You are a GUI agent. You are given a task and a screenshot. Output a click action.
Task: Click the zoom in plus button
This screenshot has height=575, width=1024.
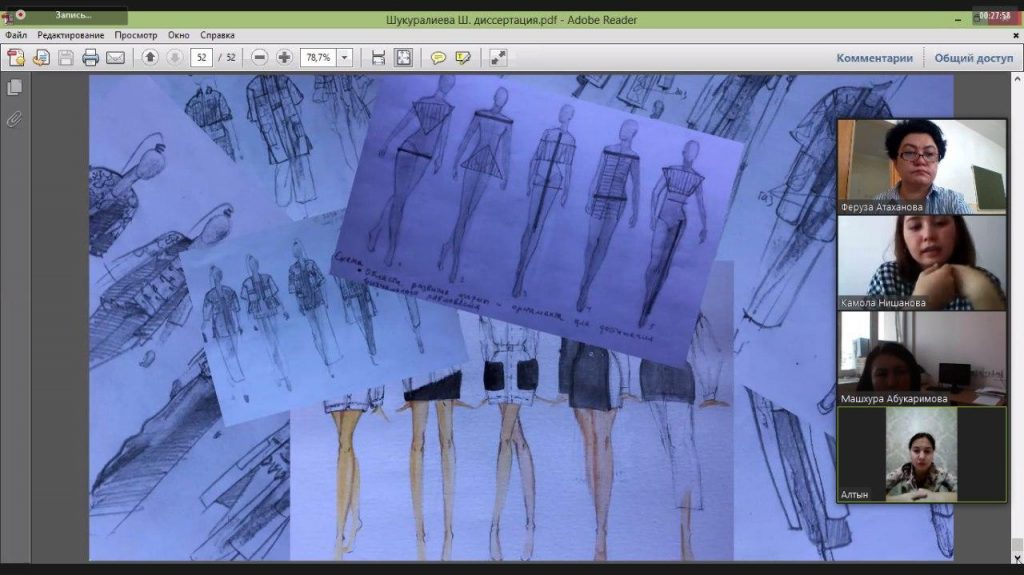[x=284, y=58]
